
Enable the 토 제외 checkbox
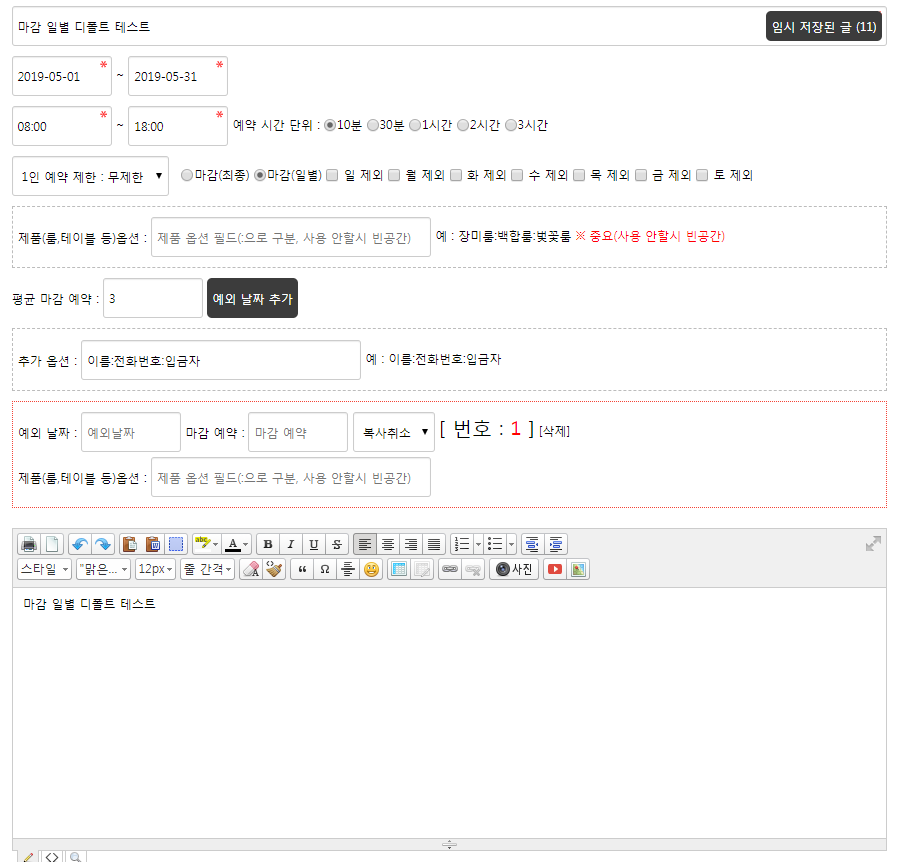(702, 176)
